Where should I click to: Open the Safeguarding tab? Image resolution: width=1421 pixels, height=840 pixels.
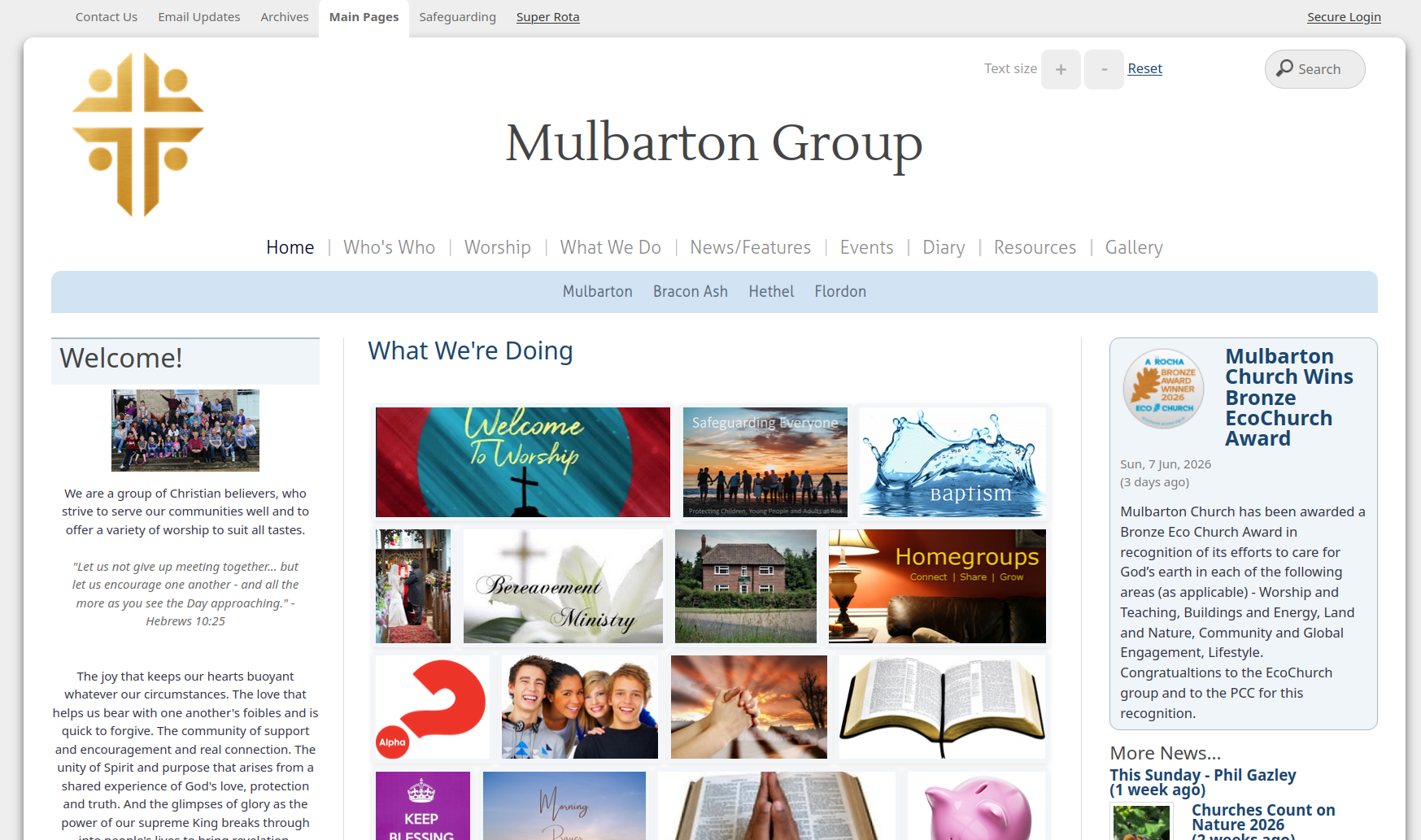(x=457, y=17)
